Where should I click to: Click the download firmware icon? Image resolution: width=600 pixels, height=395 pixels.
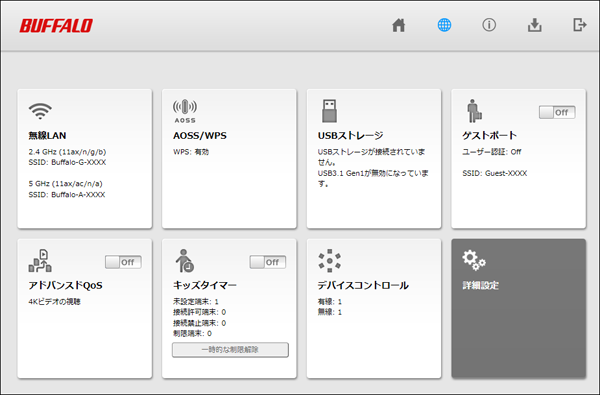(x=535, y=25)
